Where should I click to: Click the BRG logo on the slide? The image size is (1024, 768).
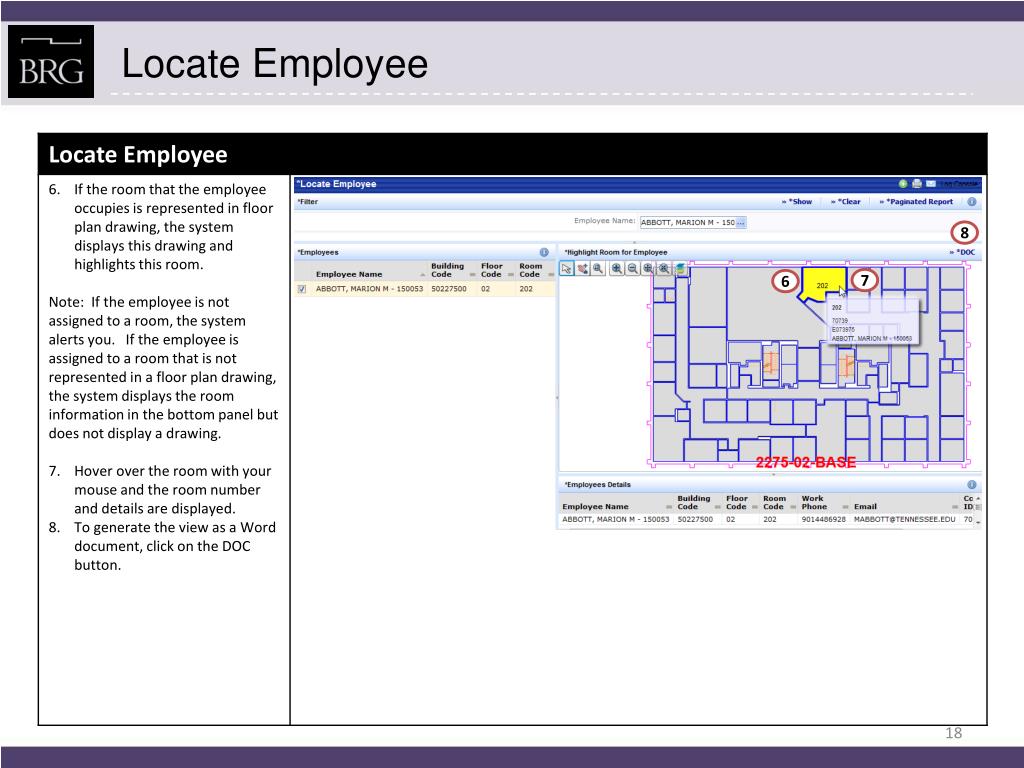coord(51,62)
